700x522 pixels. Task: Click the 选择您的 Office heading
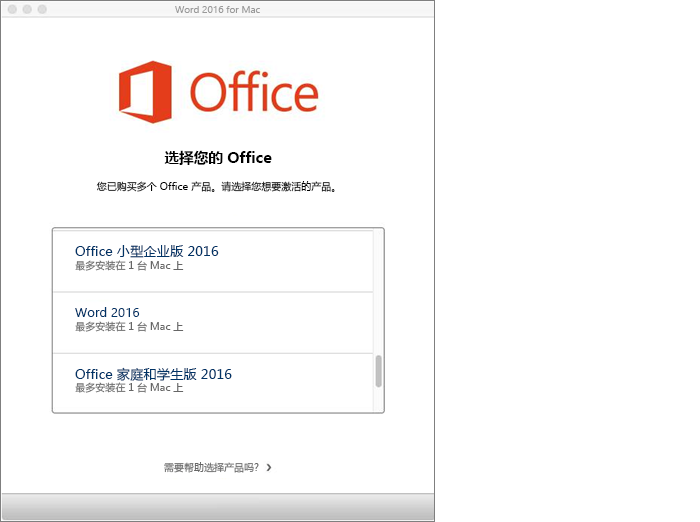(x=218, y=158)
